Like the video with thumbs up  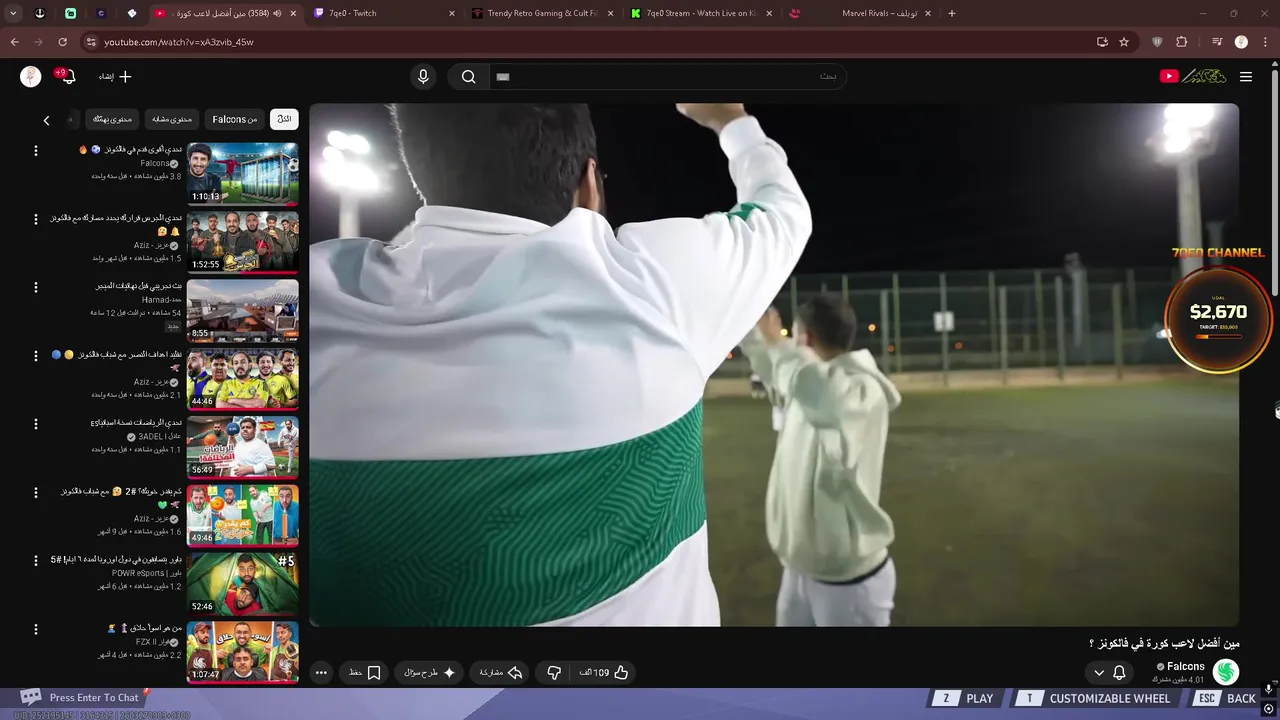[604, 673]
